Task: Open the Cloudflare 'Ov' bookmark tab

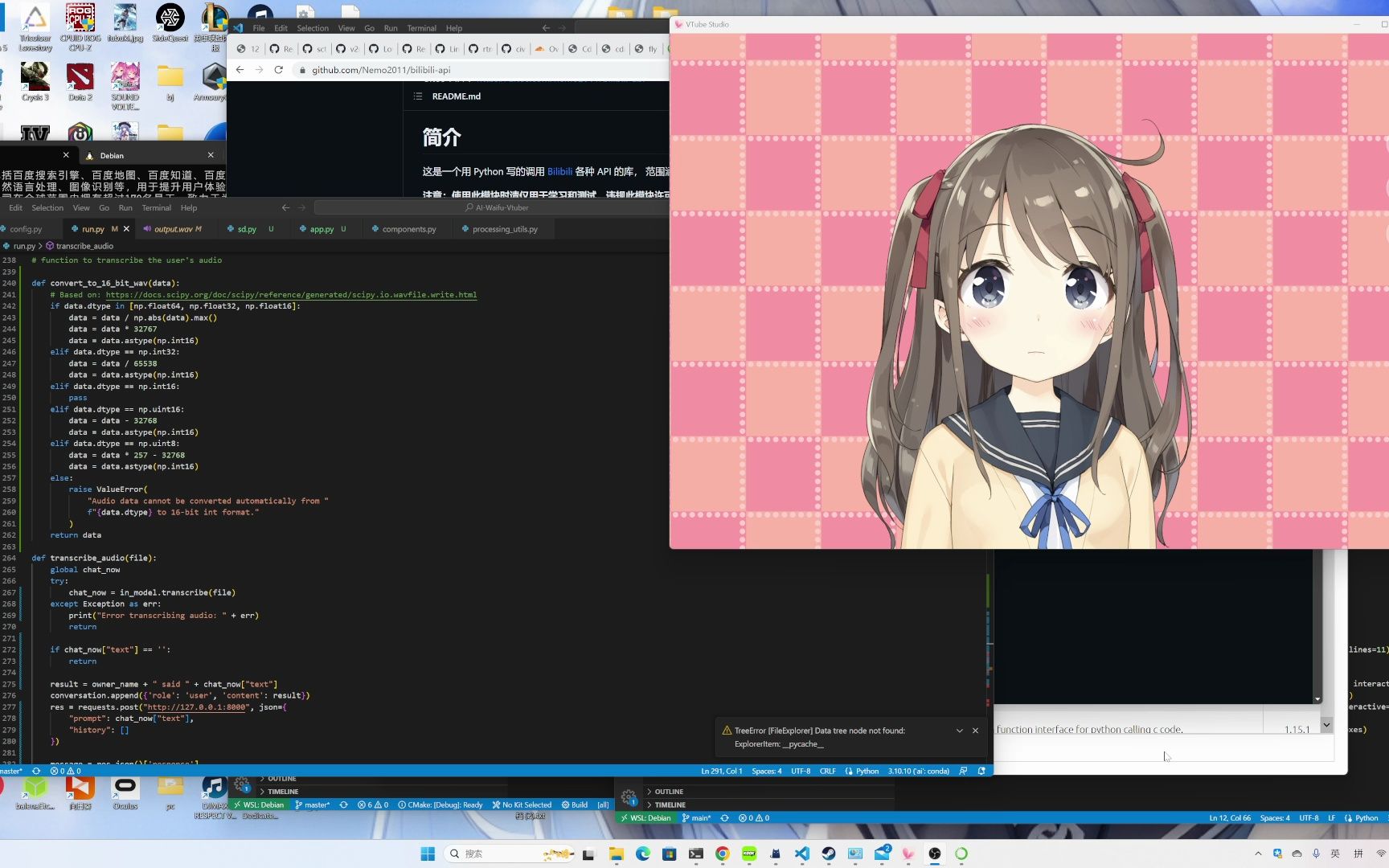Action: click(x=547, y=49)
